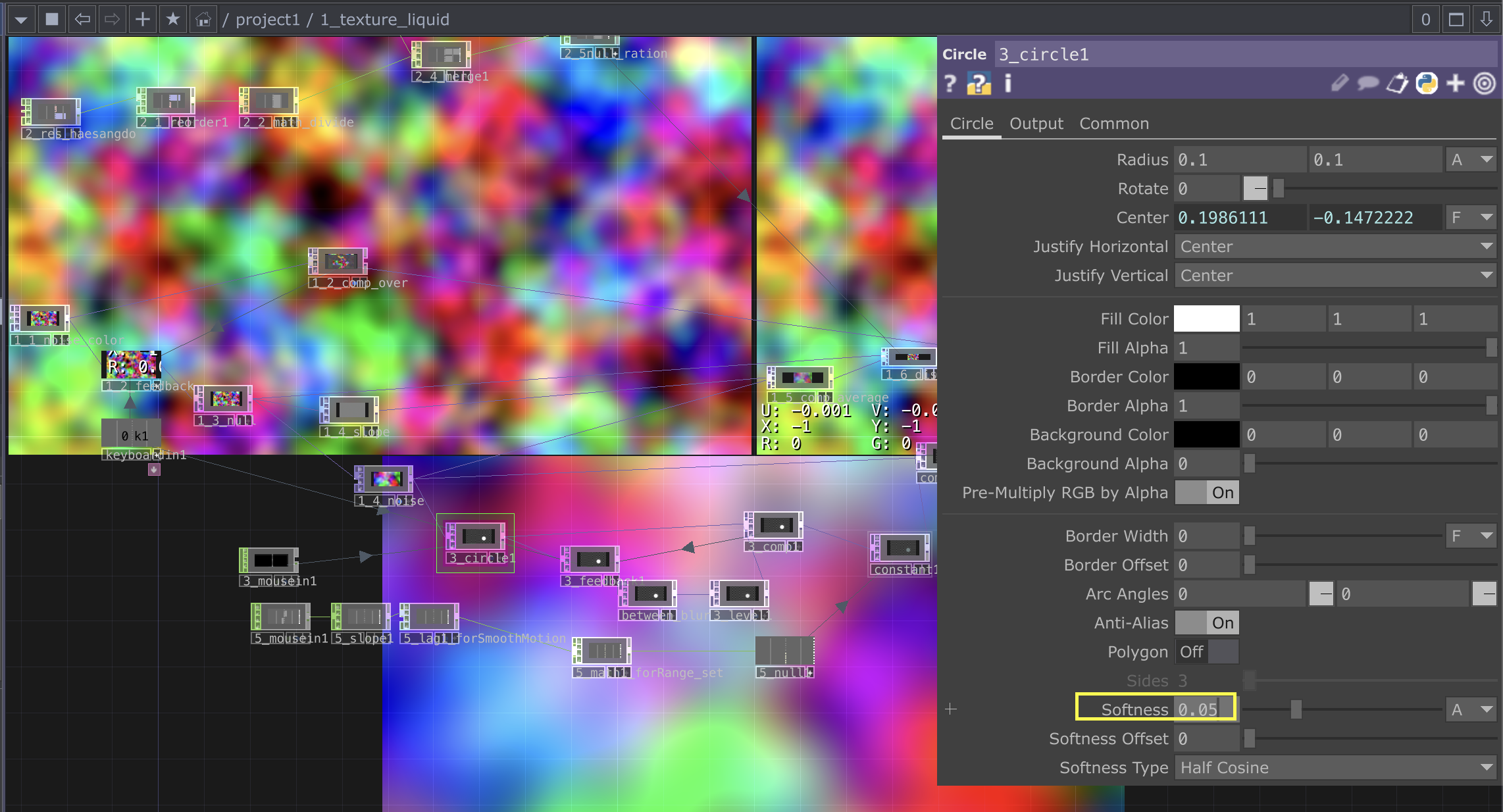Switch to the Output tab
The image size is (1503, 812).
[x=1036, y=124]
